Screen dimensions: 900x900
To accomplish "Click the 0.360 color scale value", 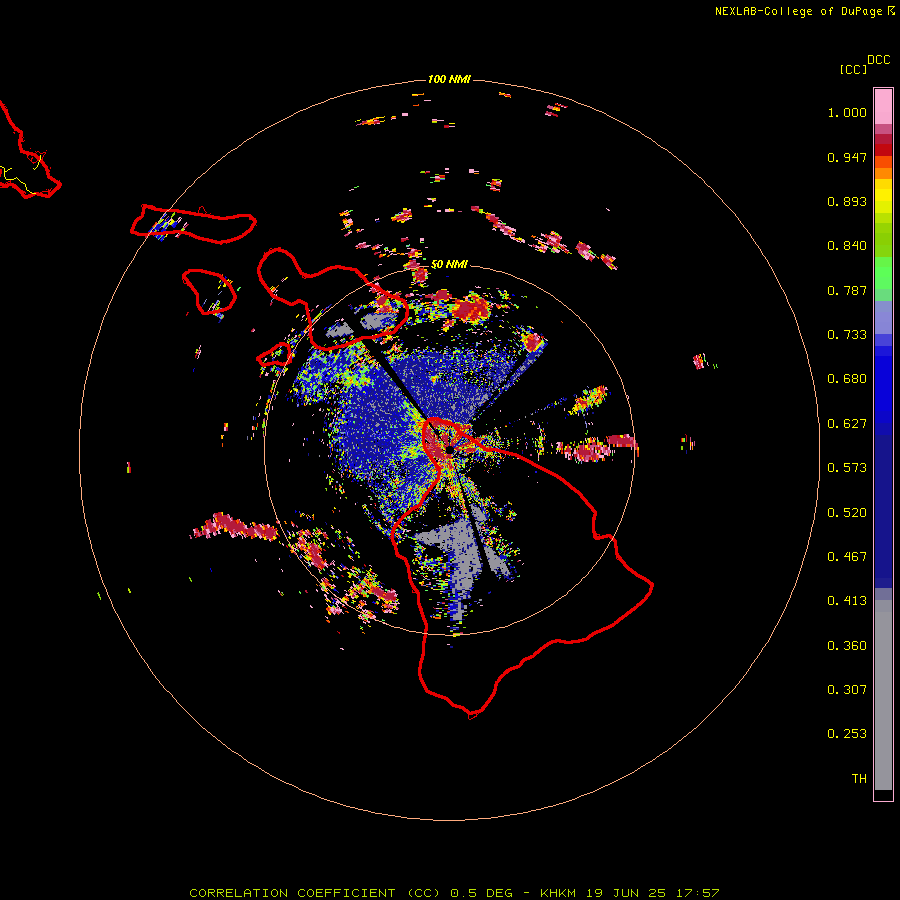I will click(847, 646).
